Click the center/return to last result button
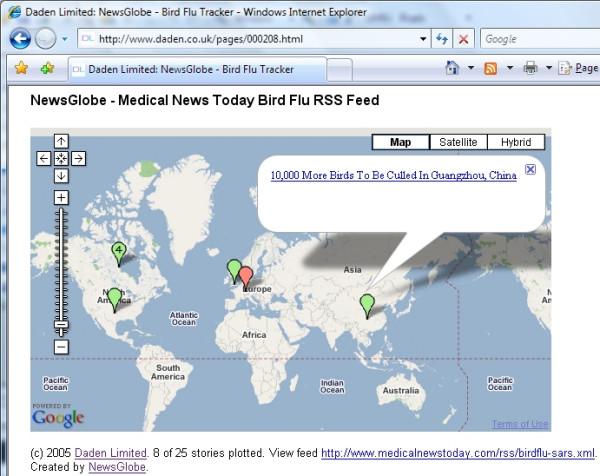This screenshot has width=600, height=476. point(61,159)
